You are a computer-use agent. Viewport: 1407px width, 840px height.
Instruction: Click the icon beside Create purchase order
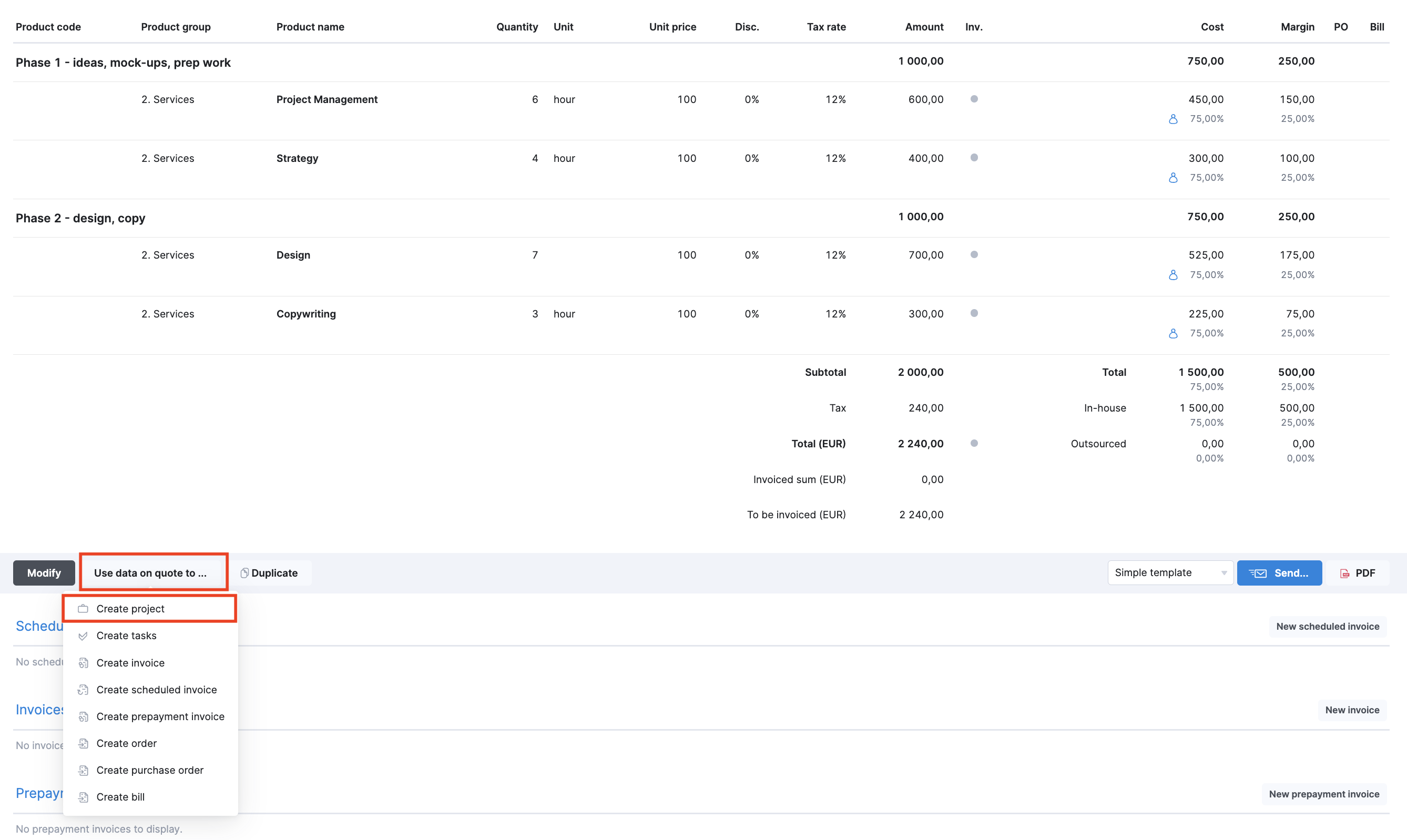click(x=83, y=771)
